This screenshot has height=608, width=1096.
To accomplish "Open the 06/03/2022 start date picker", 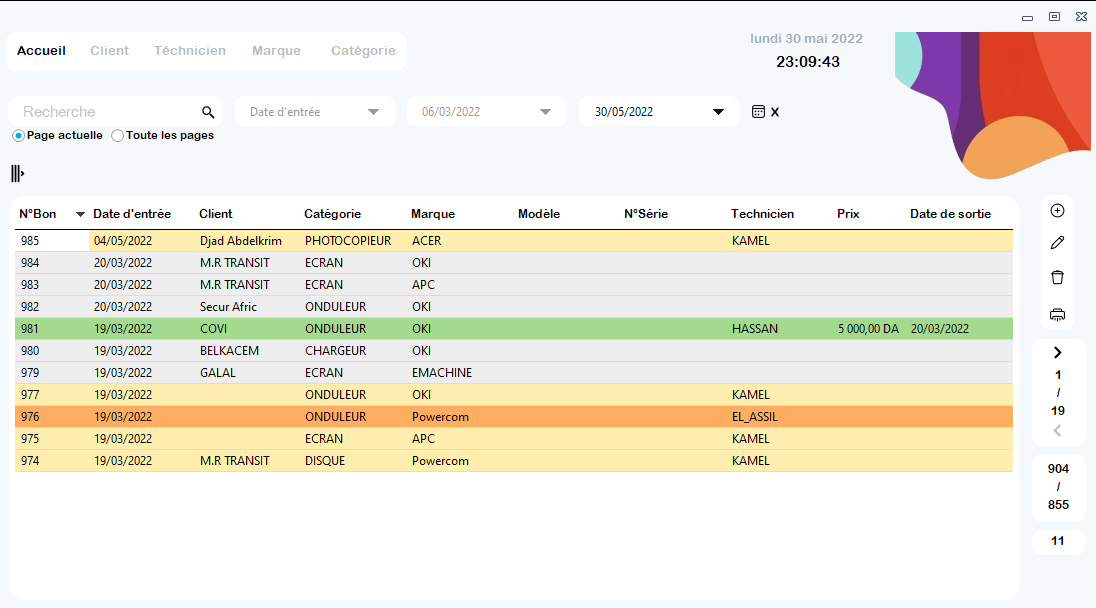I will pos(486,112).
